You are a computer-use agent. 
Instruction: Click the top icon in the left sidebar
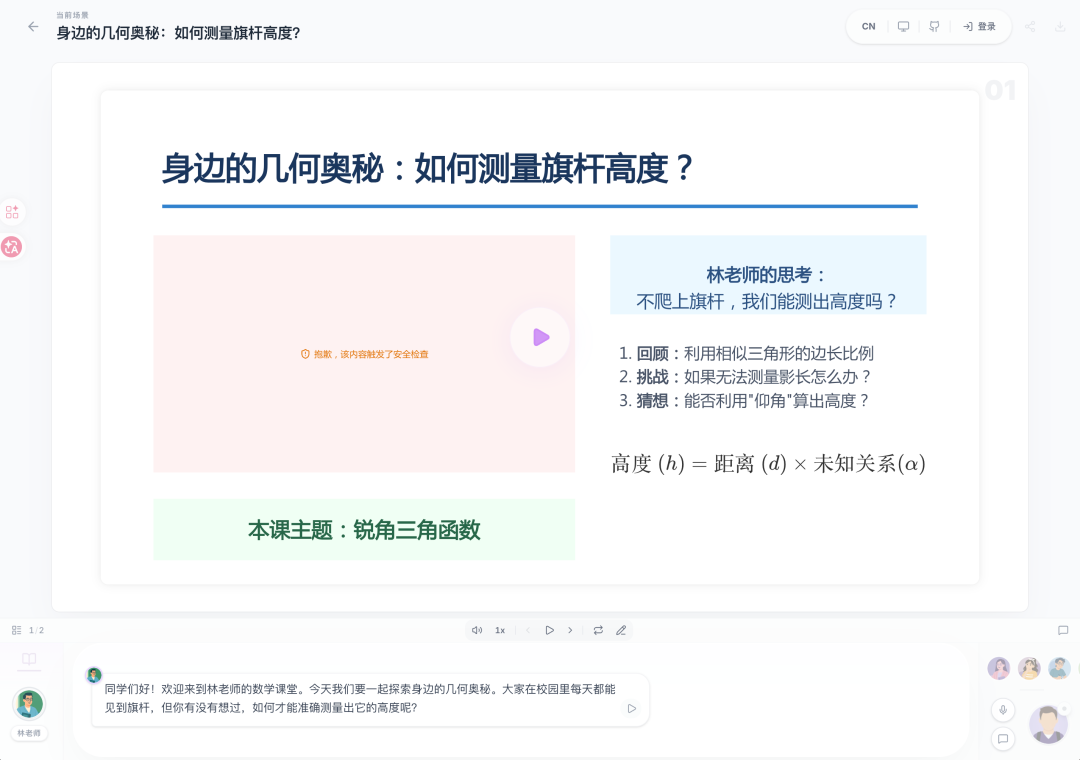[x=13, y=211]
